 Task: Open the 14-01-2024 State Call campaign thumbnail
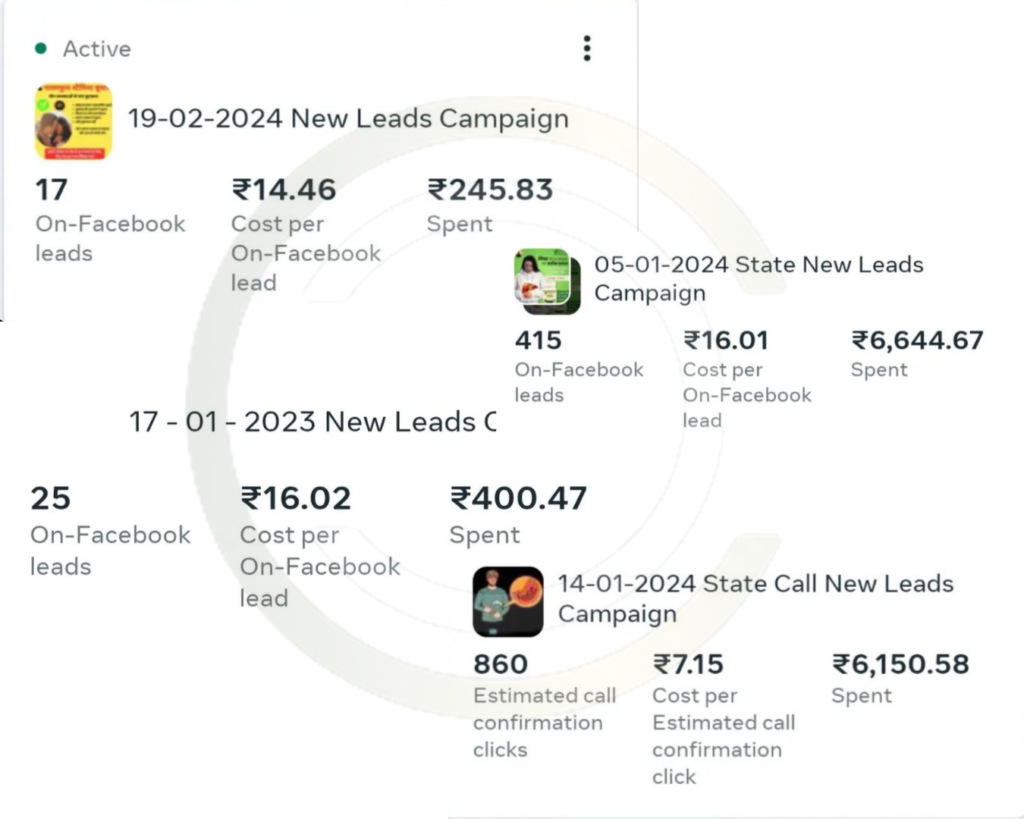[508, 601]
